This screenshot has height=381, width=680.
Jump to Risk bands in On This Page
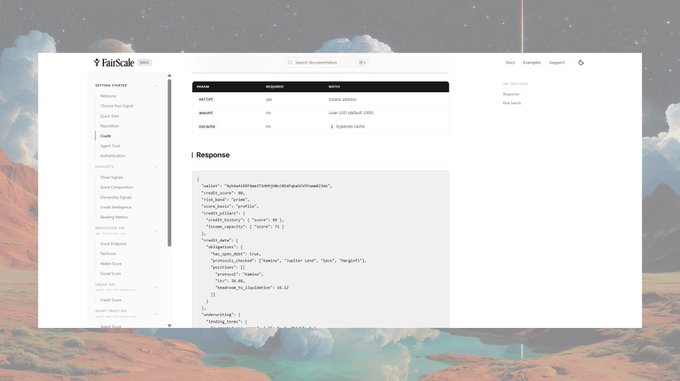[512, 103]
